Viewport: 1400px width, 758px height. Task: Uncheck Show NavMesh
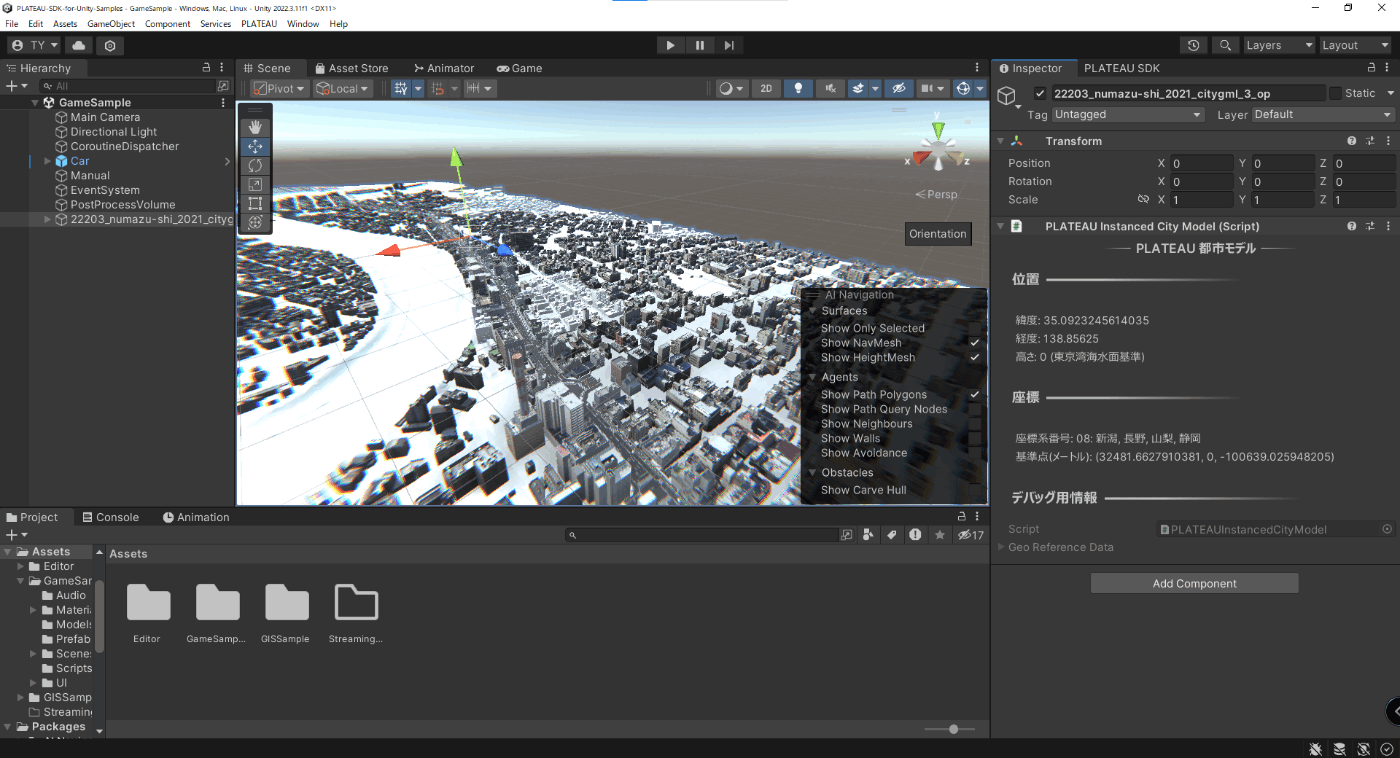pyautogui.click(x=974, y=343)
